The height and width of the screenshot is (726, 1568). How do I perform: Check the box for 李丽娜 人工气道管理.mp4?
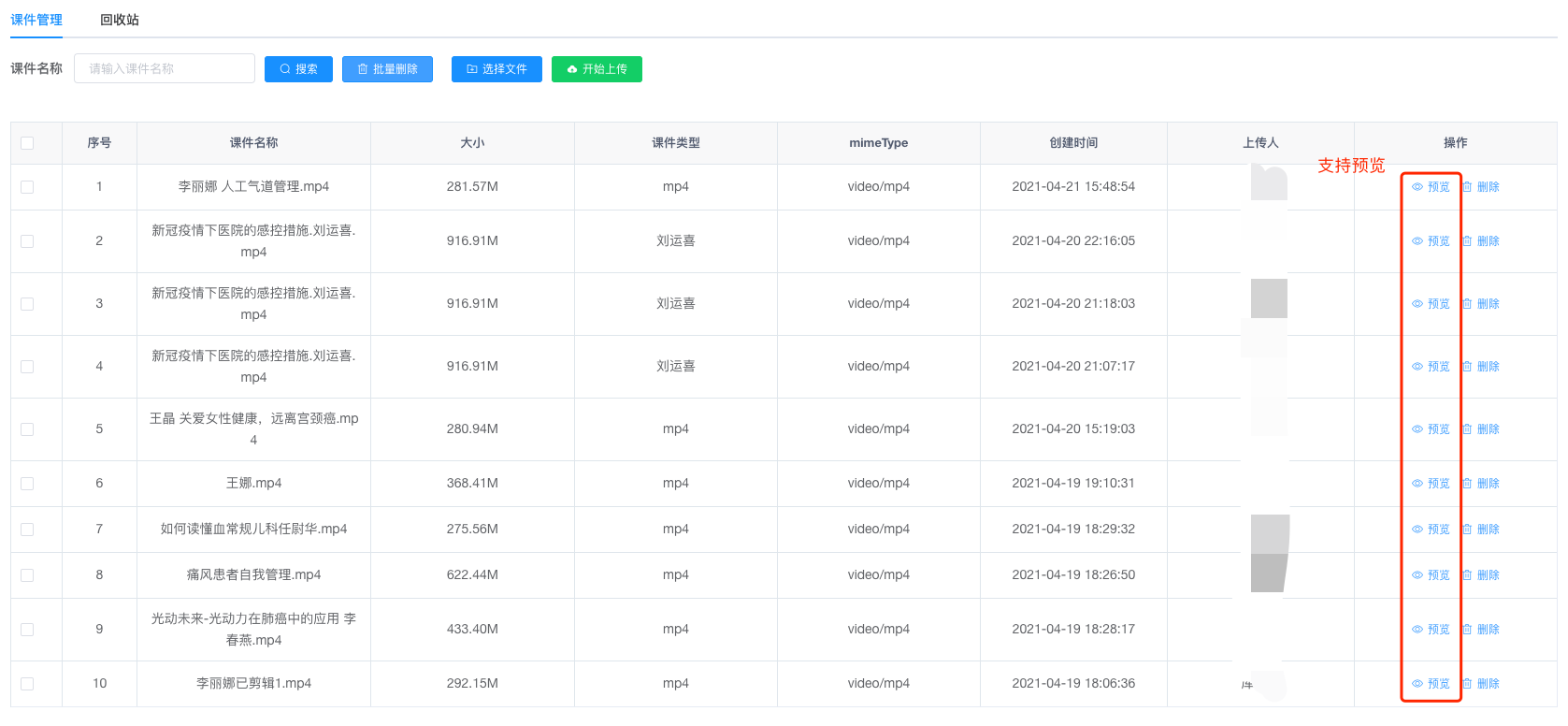click(27, 187)
